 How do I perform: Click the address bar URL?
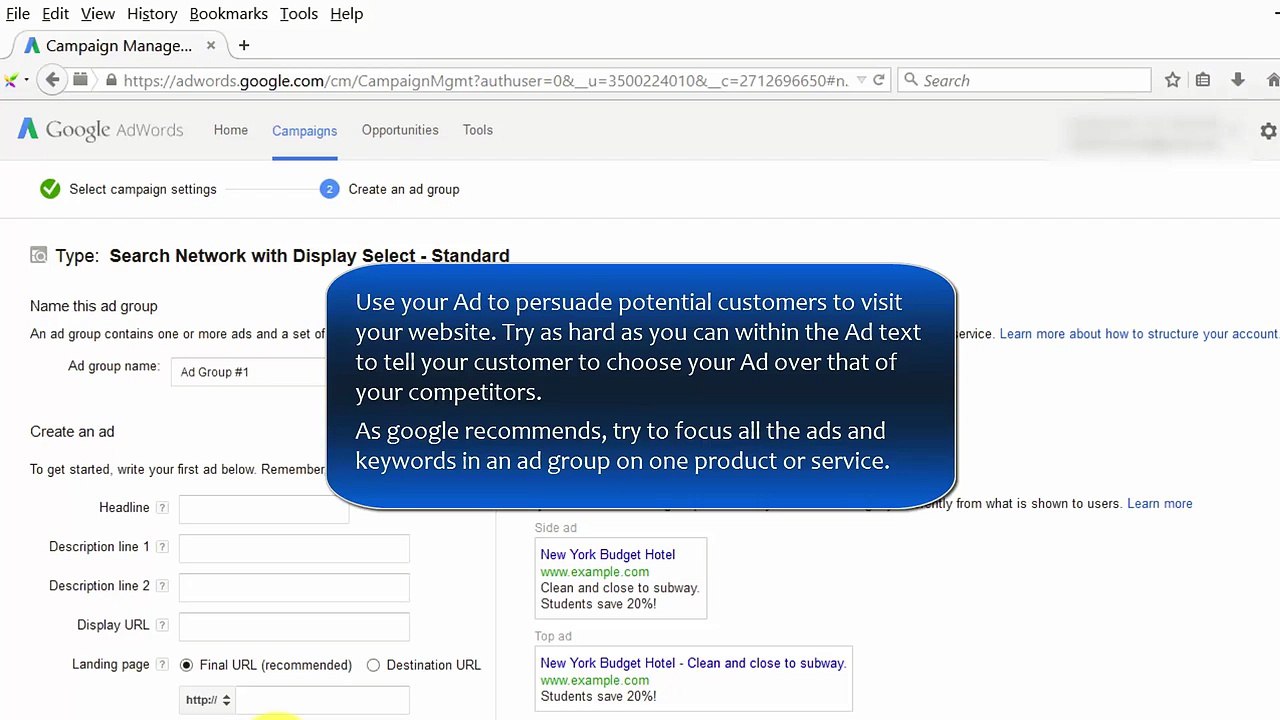pos(485,81)
